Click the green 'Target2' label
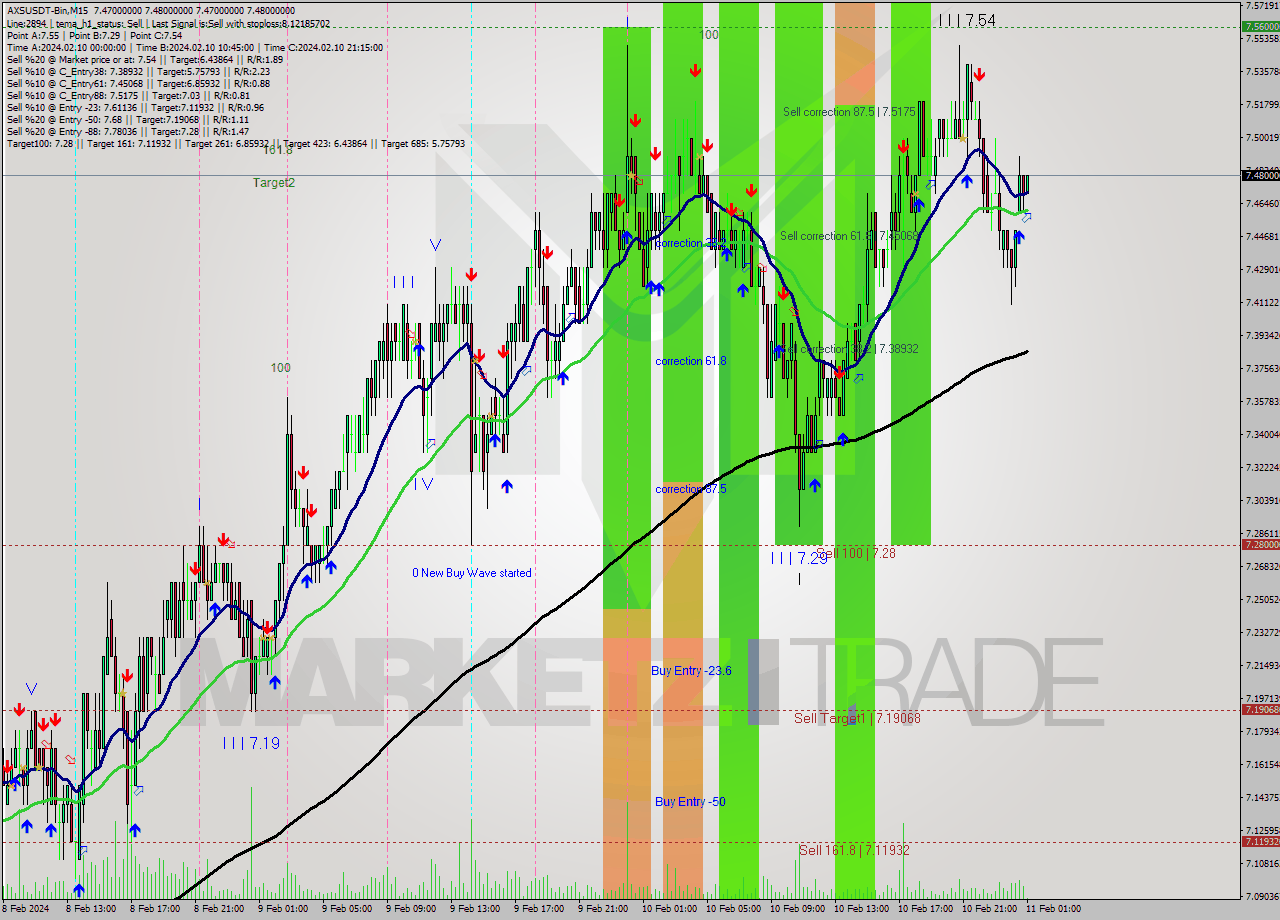The height and width of the screenshot is (920, 1280). click(x=273, y=183)
